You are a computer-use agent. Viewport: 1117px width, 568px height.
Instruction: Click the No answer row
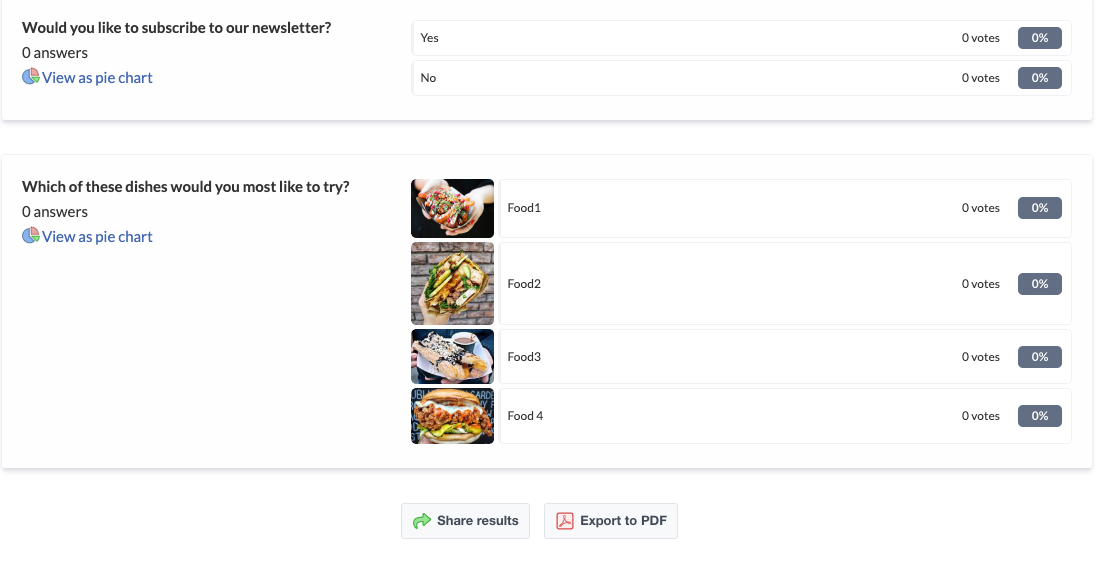tap(742, 78)
